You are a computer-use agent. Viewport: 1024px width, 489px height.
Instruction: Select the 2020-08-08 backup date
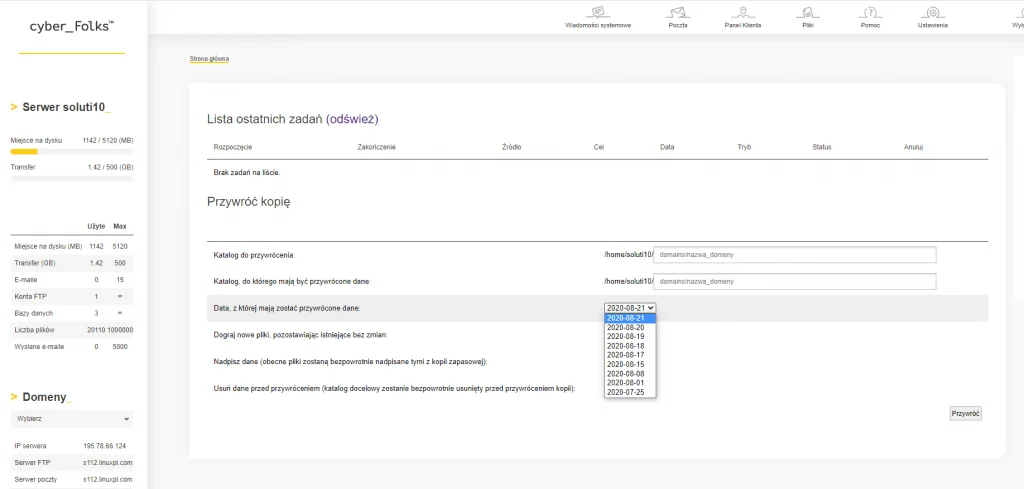pos(630,373)
